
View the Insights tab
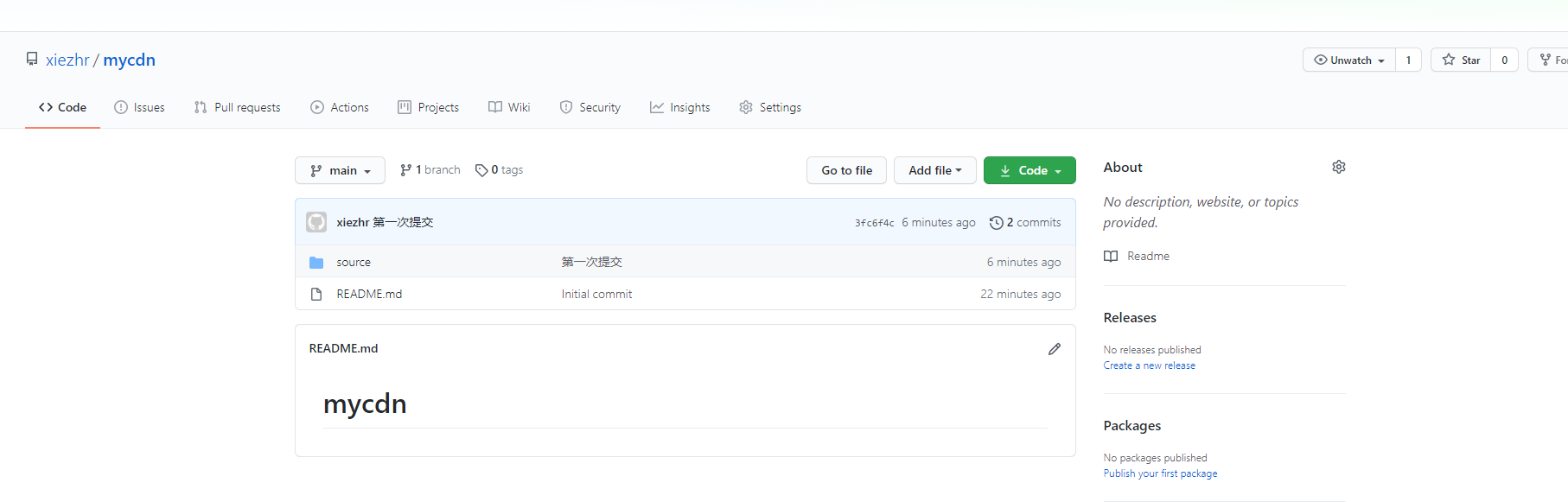click(680, 107)
